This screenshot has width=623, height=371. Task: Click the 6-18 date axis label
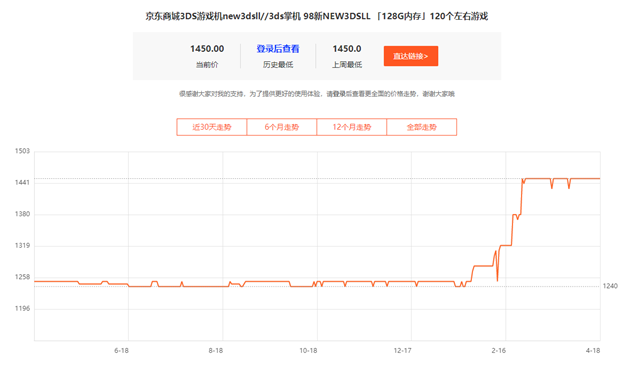[122, 350]
